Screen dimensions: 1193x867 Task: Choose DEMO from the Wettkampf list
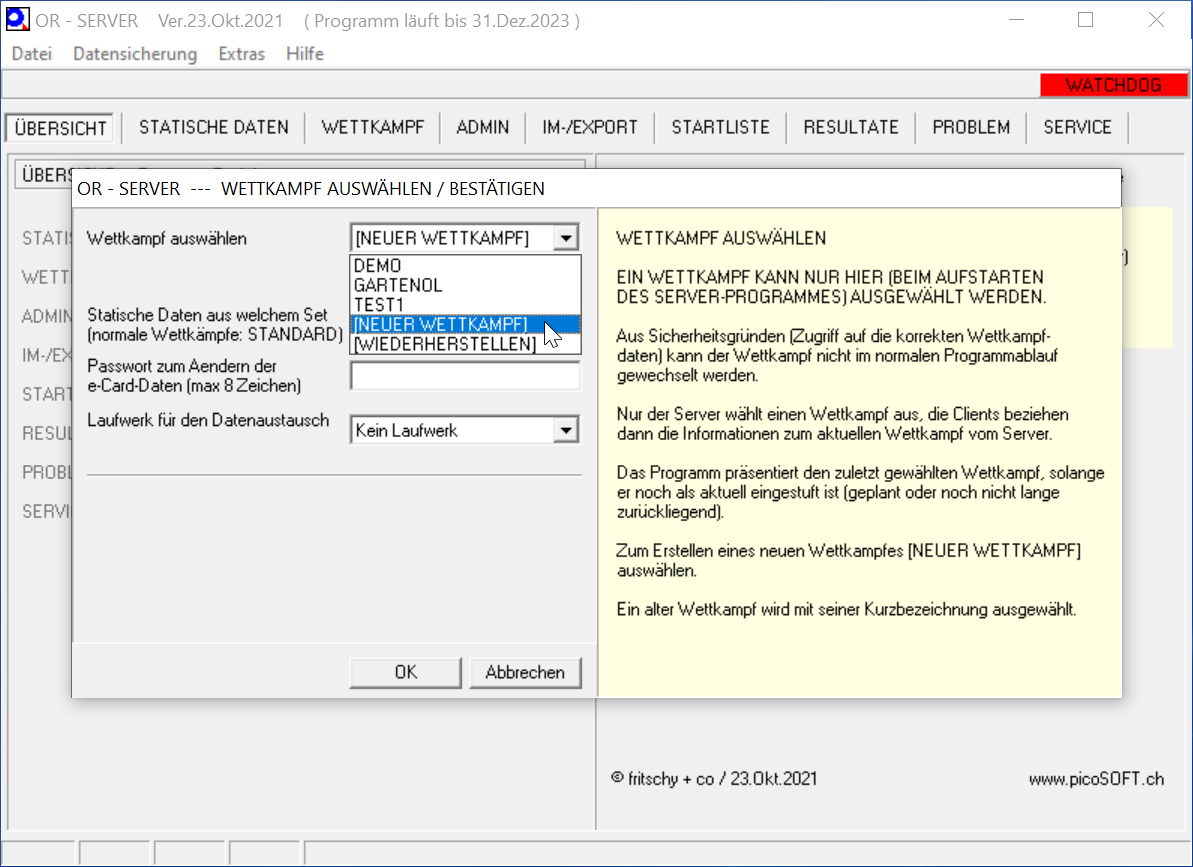[x=378, y=265]
